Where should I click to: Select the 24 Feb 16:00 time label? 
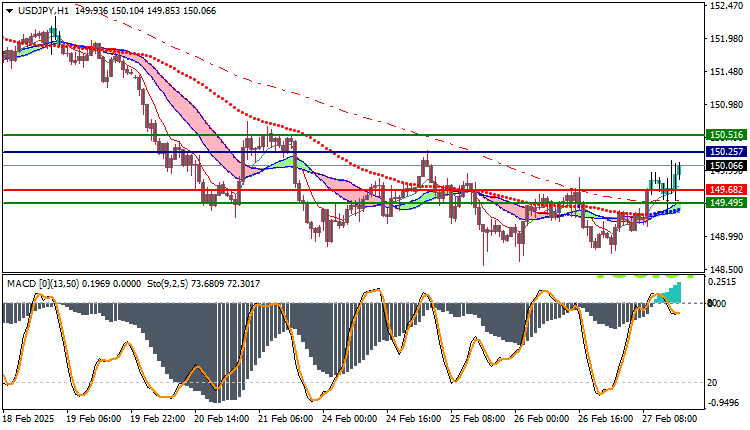click(x=414, y=419)
